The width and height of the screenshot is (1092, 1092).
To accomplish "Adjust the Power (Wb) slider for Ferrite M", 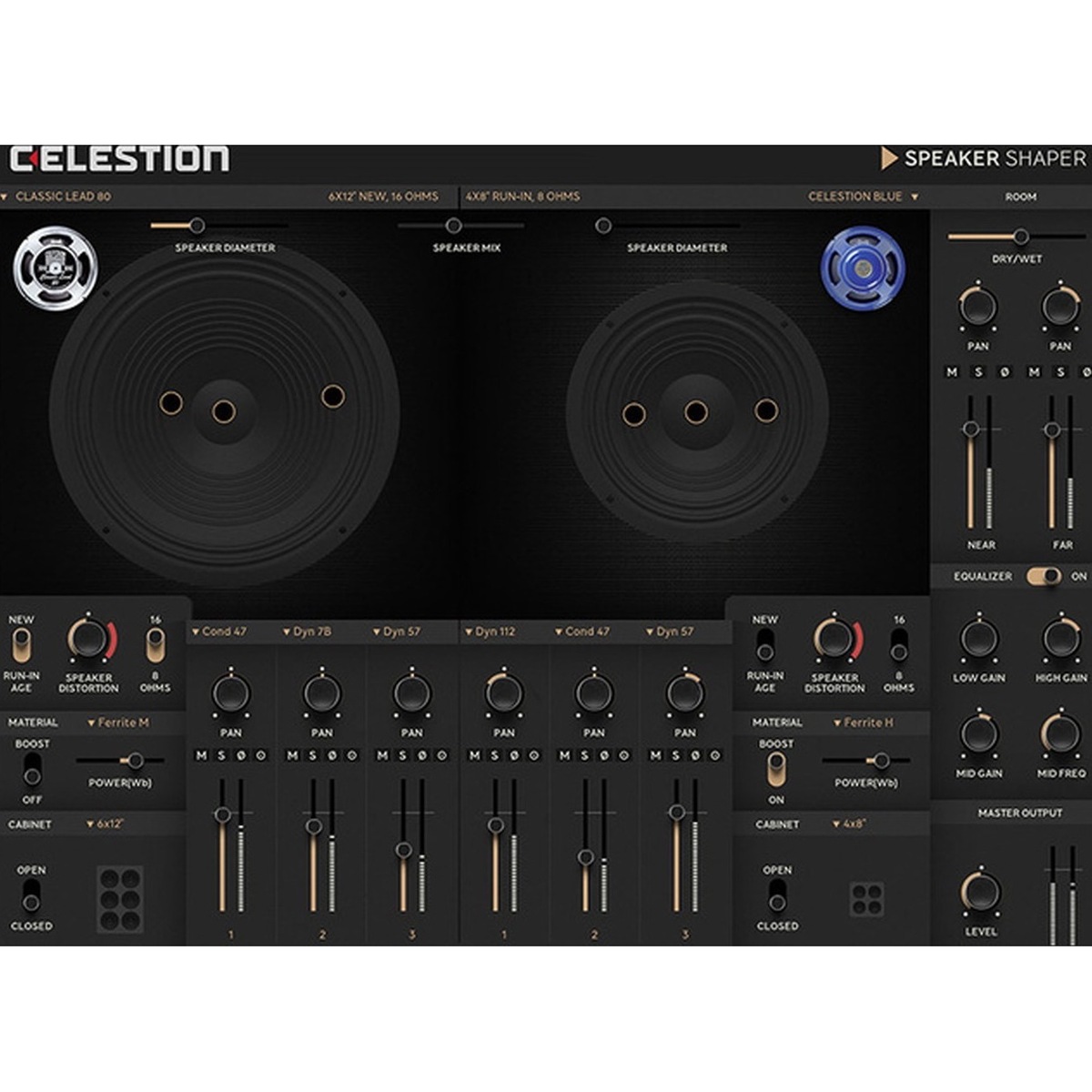I will point(136,761).
